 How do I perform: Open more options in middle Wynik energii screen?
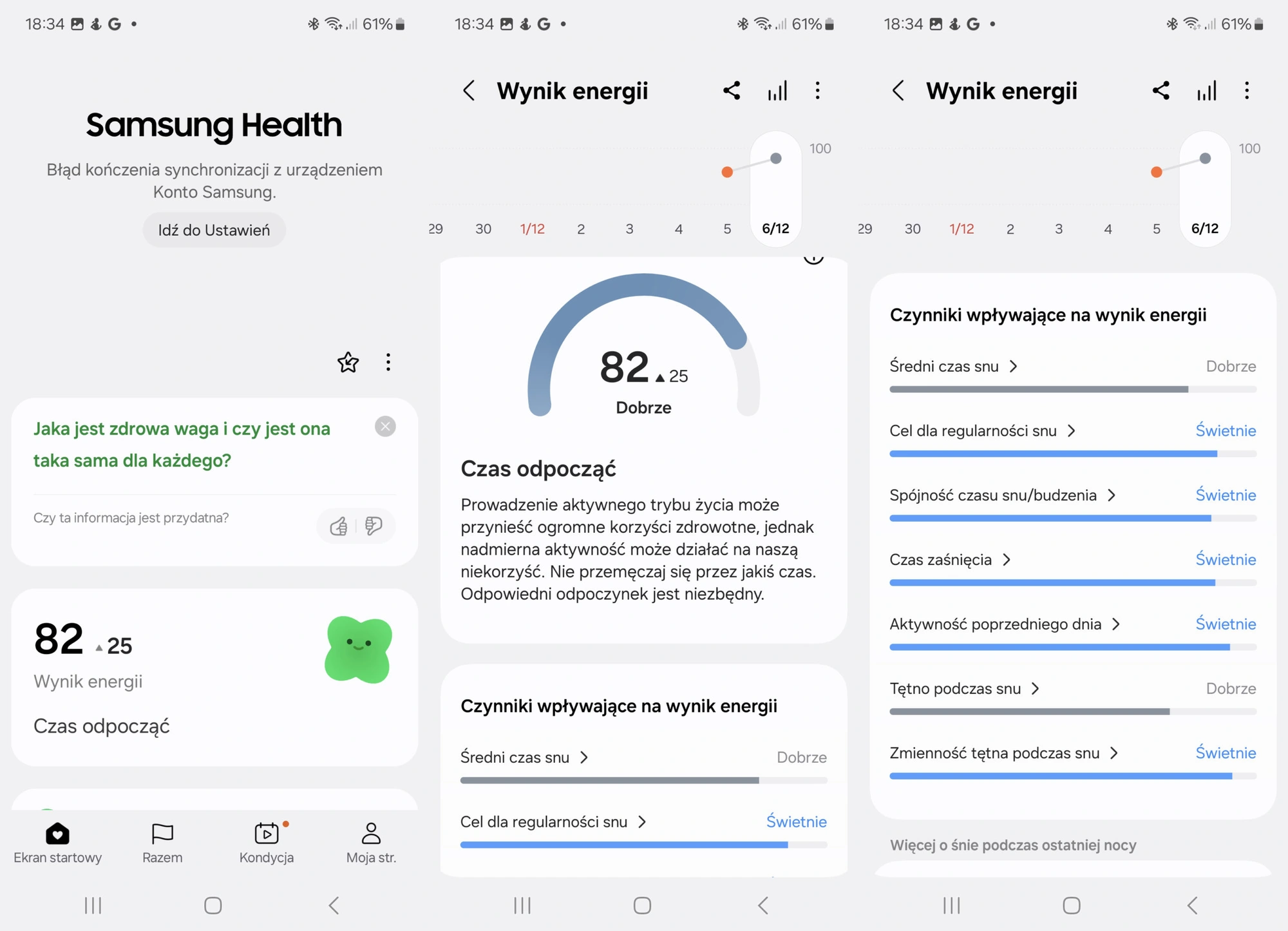[x=818, y=91]
